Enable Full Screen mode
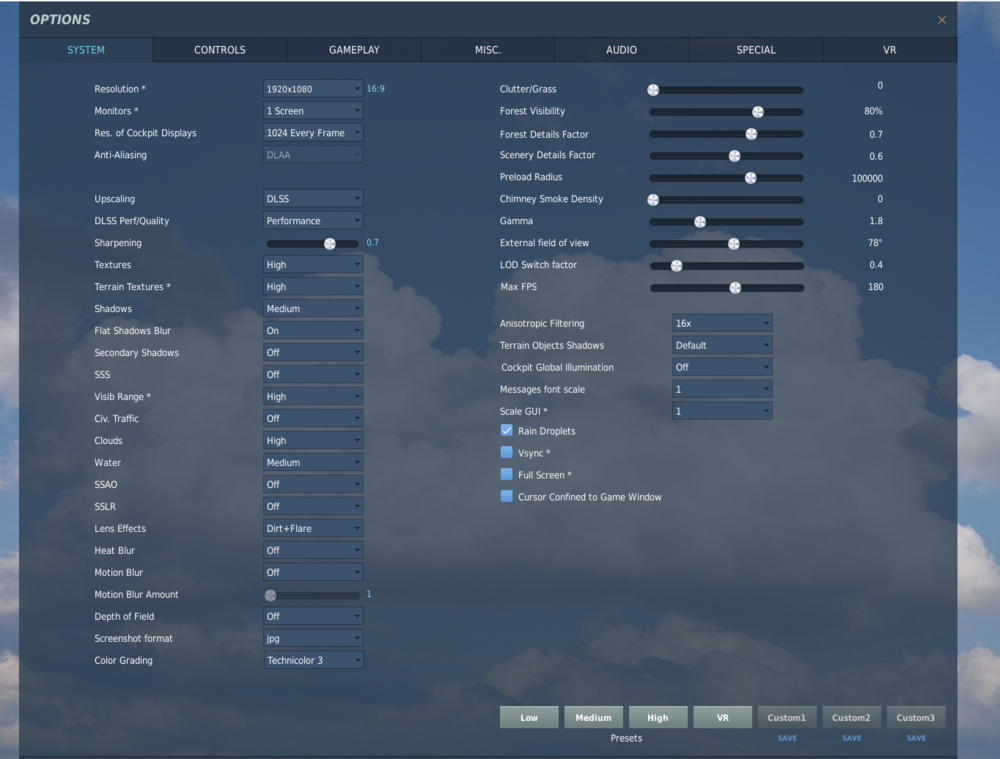The image size is (1000, 759). (506, 474)
